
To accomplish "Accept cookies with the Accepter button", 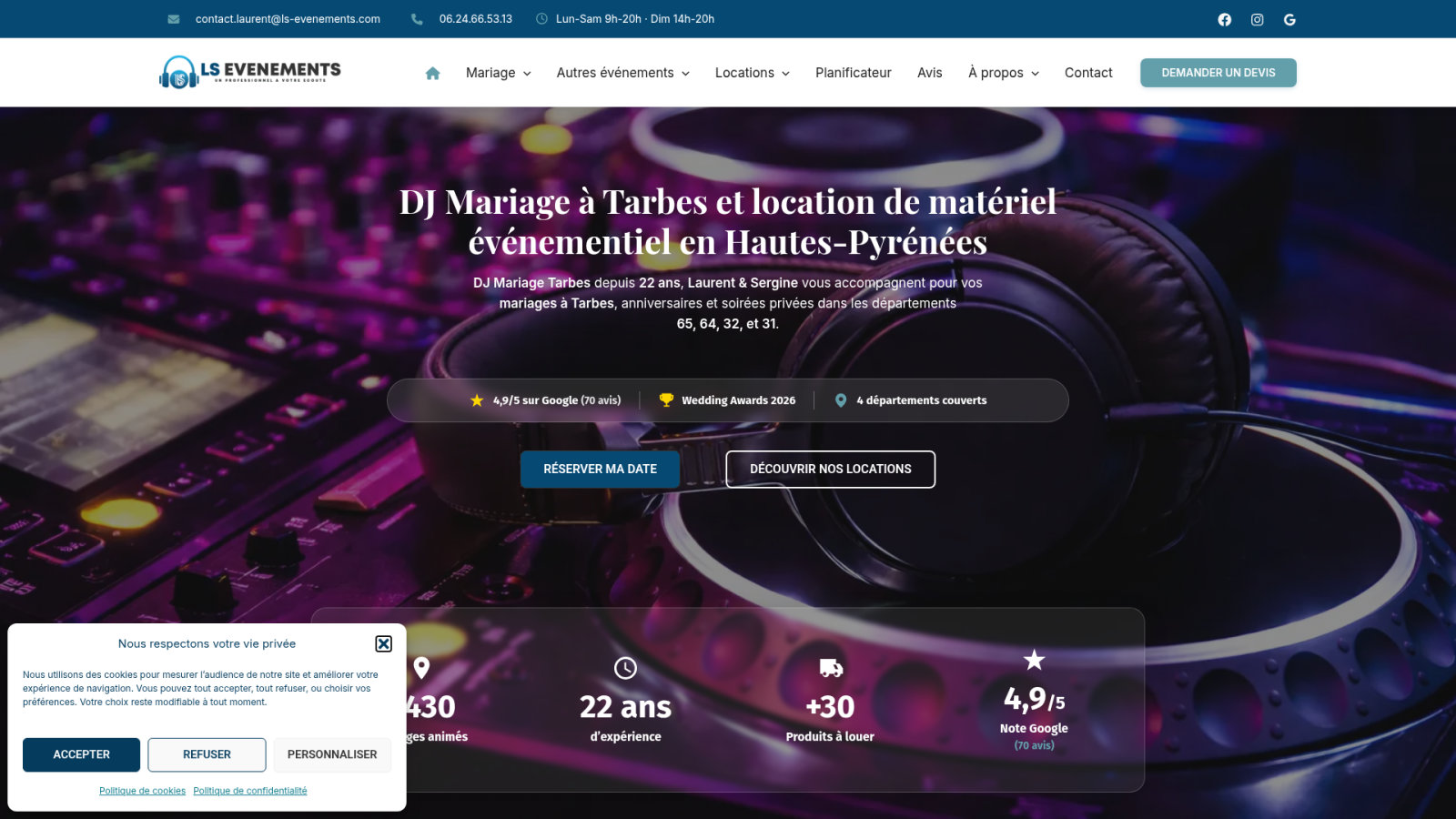I will point(82,754).
